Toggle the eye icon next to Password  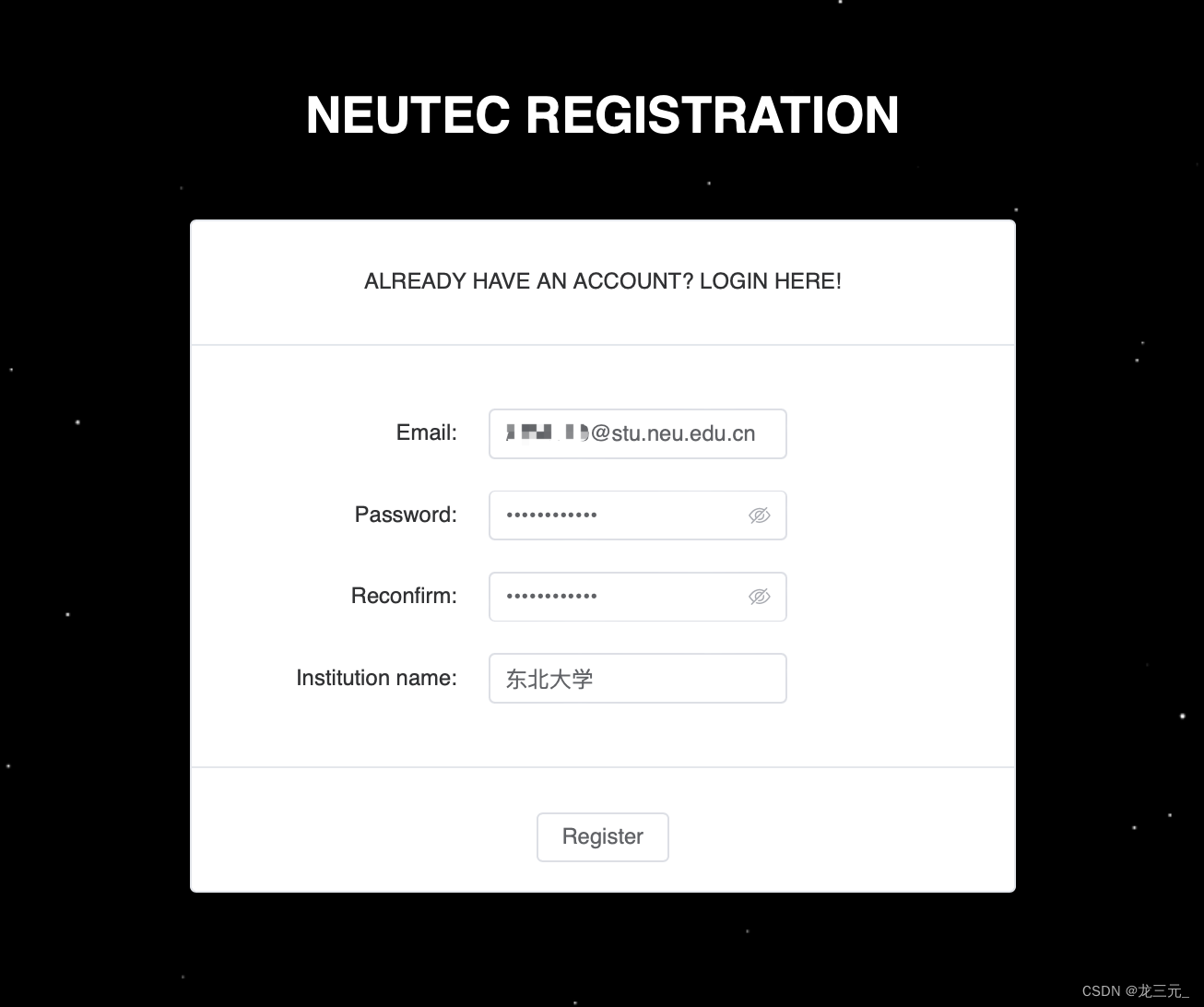759,515
